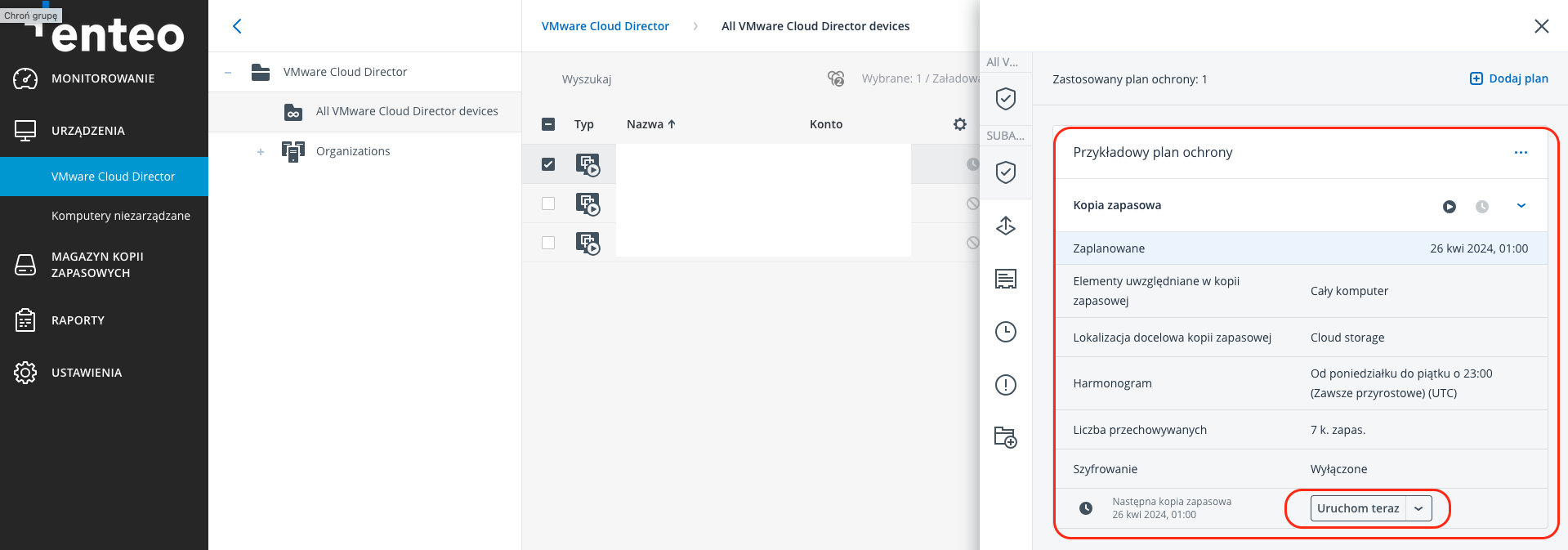Click the monitoring gauge icon
The height and width of the screenshot is (550, 1568).
coord(25,78)
